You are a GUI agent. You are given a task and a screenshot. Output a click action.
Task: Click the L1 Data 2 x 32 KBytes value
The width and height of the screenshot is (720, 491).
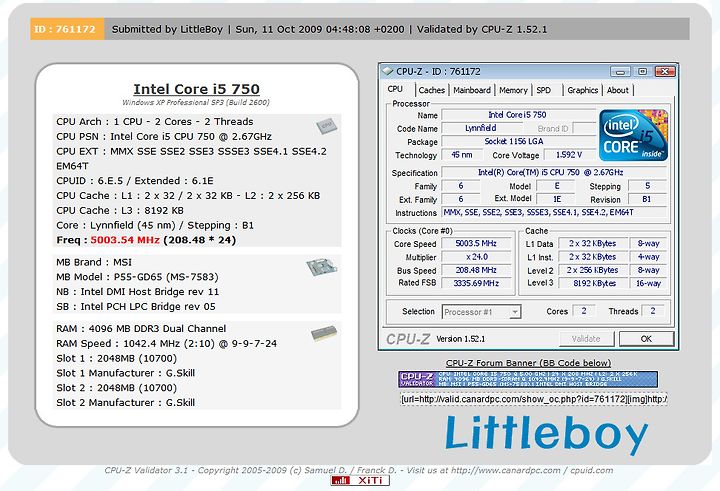[593, 243]
